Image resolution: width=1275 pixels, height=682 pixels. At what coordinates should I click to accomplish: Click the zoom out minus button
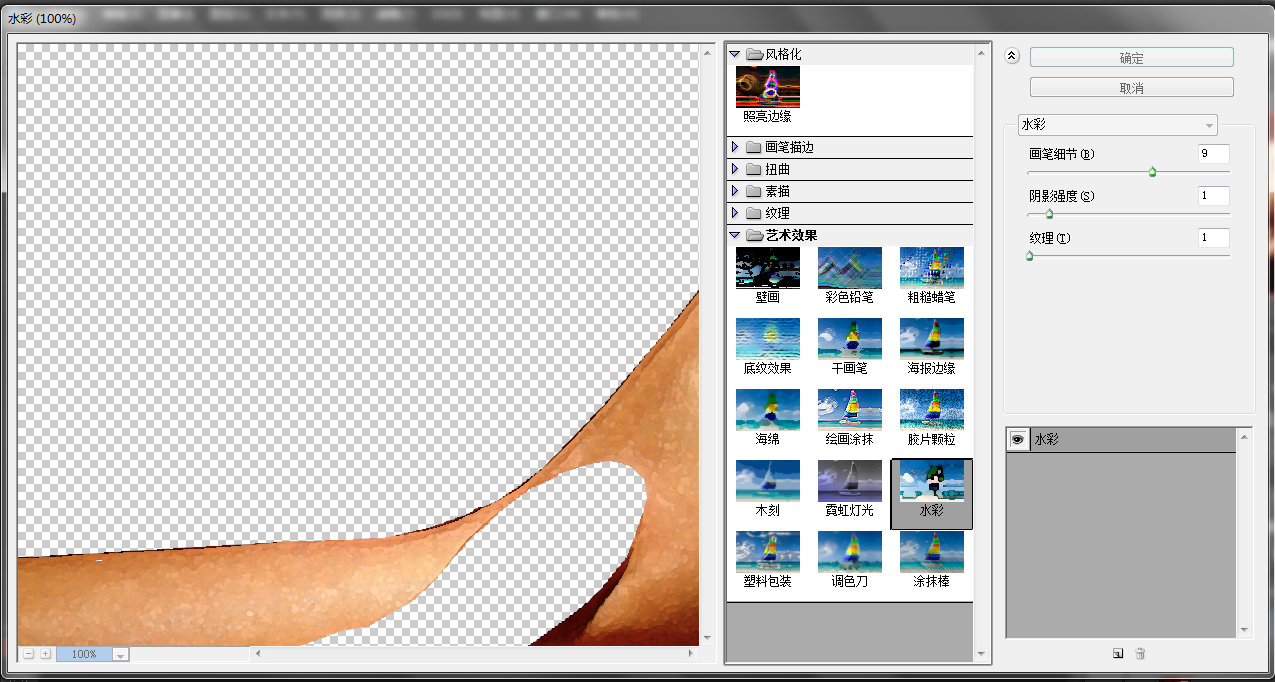29,654
